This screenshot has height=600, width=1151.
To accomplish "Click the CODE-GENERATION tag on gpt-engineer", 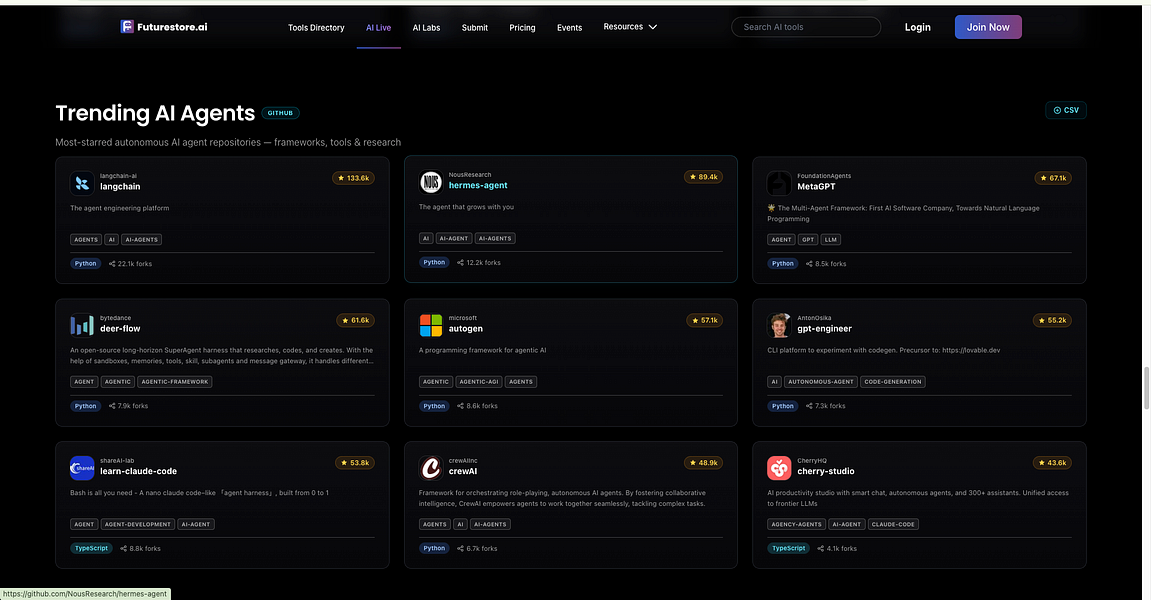I will click(x=893, y=382).
